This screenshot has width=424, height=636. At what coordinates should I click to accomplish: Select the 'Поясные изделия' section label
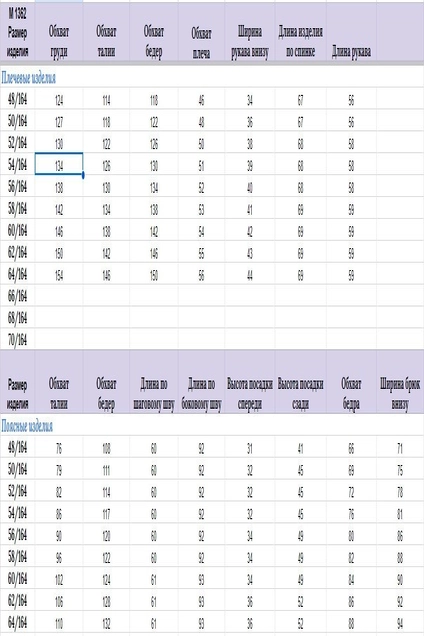pyautogui.click(x=27, y=426)
